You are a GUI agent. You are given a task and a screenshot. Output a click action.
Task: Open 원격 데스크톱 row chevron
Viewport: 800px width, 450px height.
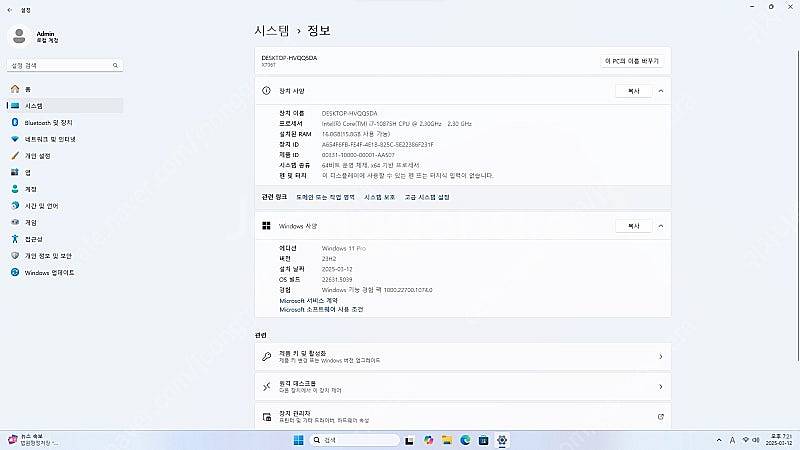click(661, 387)
